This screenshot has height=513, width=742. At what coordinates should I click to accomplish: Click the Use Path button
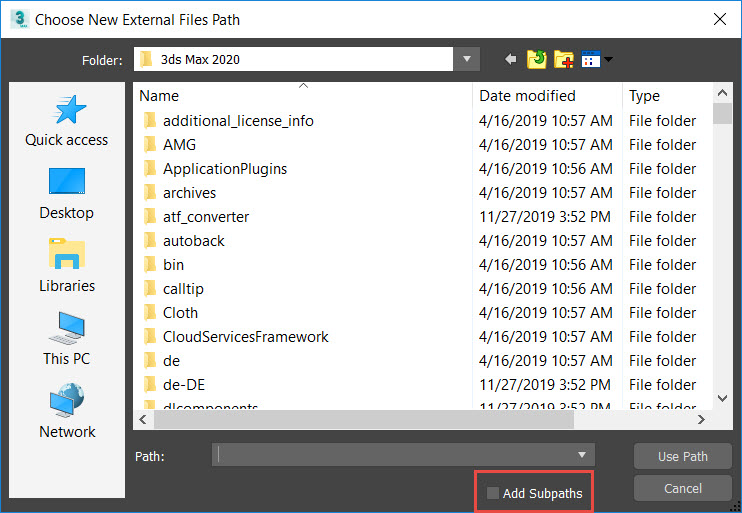682,456
